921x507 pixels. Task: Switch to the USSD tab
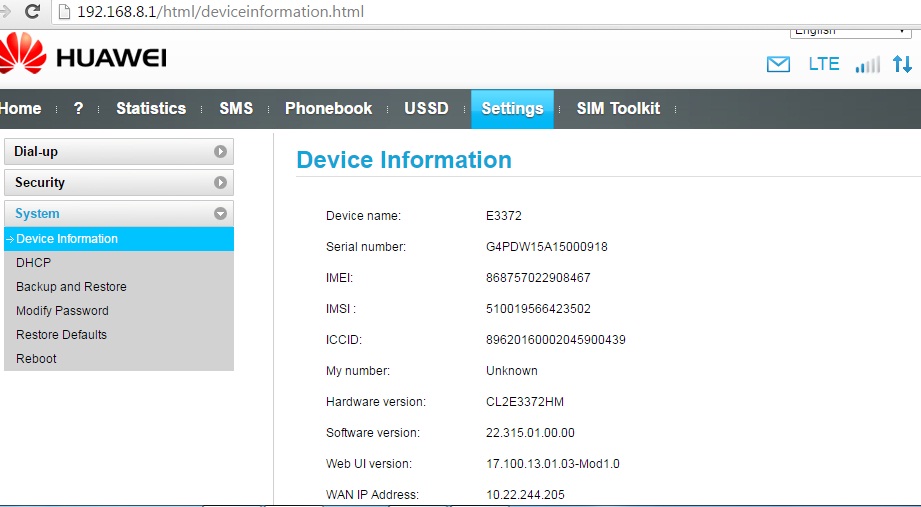pyautogui.click(x=426, y=109)
